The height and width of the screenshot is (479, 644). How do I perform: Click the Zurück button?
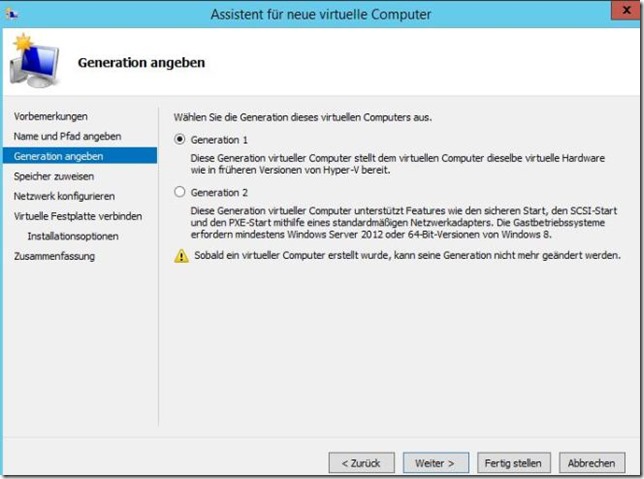click(x=361, y=463)
